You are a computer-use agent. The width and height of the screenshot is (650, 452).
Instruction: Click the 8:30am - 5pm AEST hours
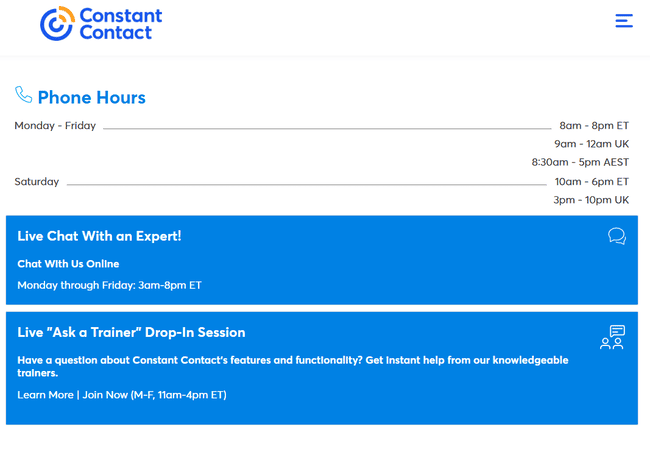pos(580,162)
